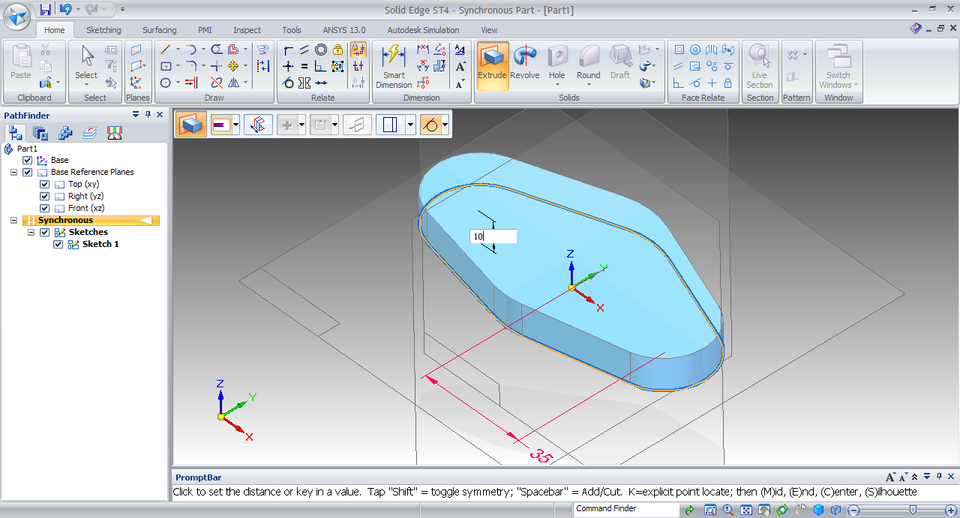The width and height of the screenshot is (960, 518).
Task: Toggle Maintain Relationships highlighted icon in Relate
Action: click(358, 50)
